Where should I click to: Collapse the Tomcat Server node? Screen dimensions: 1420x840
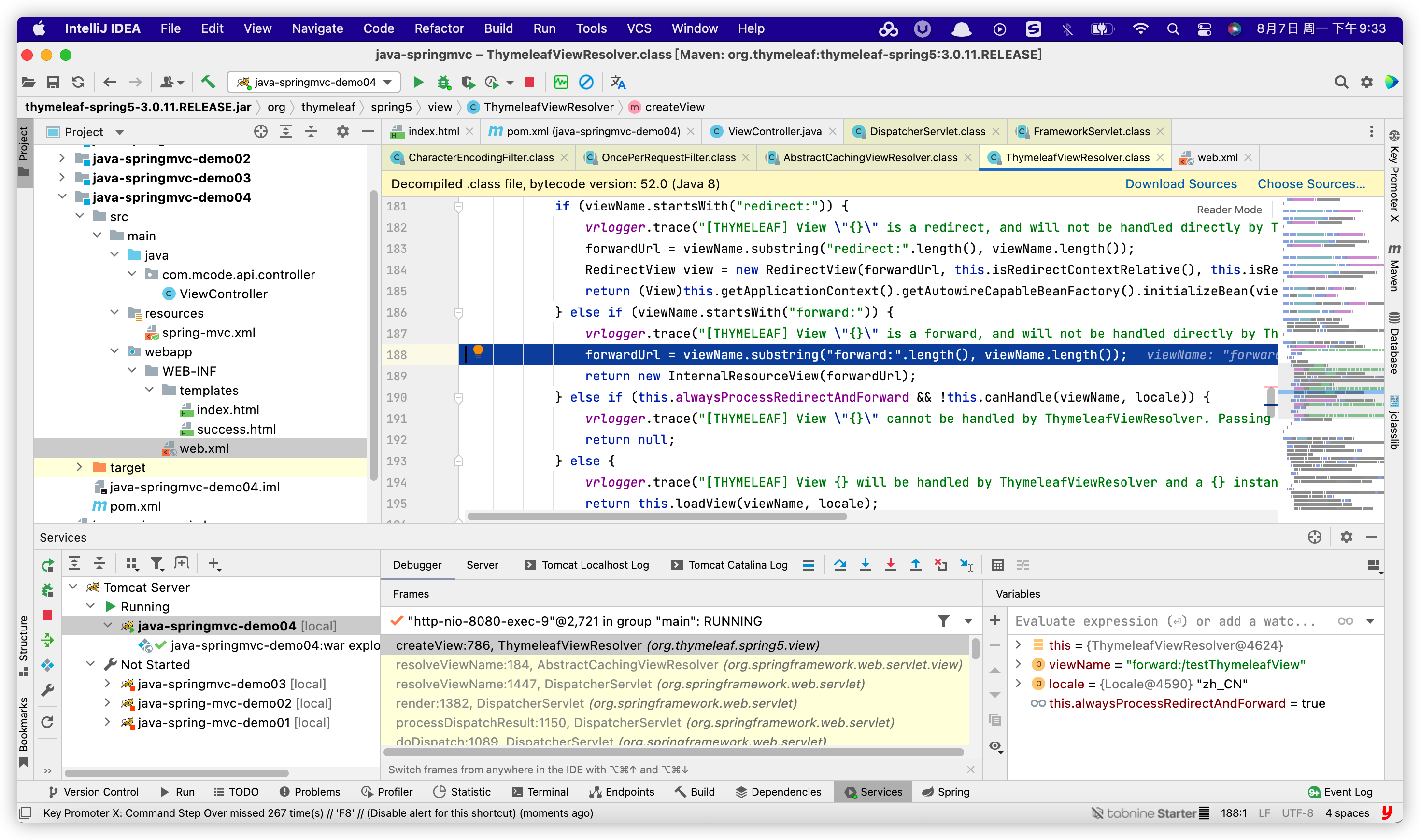(73, 587)
